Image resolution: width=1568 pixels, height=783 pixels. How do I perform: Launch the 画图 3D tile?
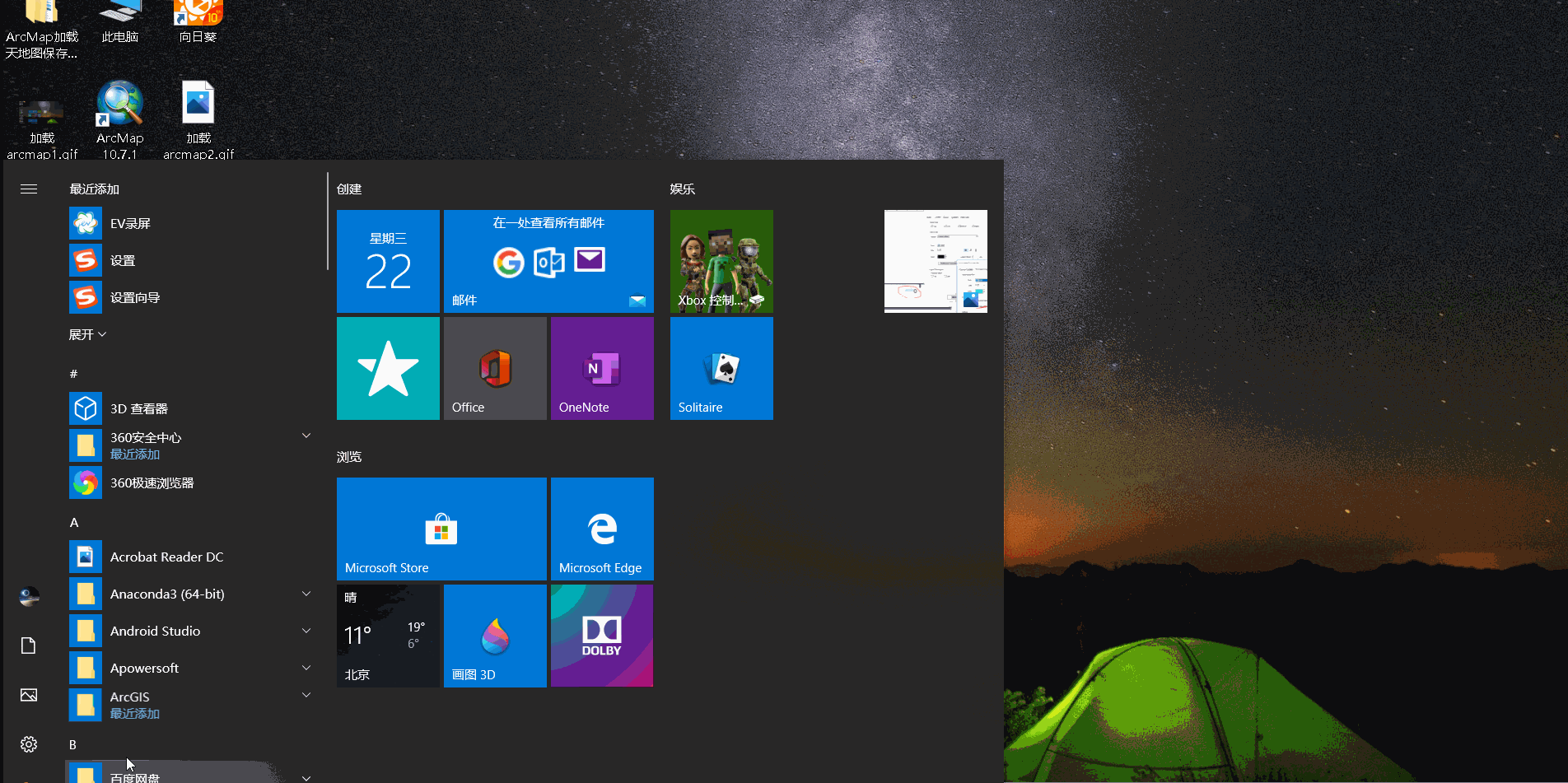[x=495, y=636]
